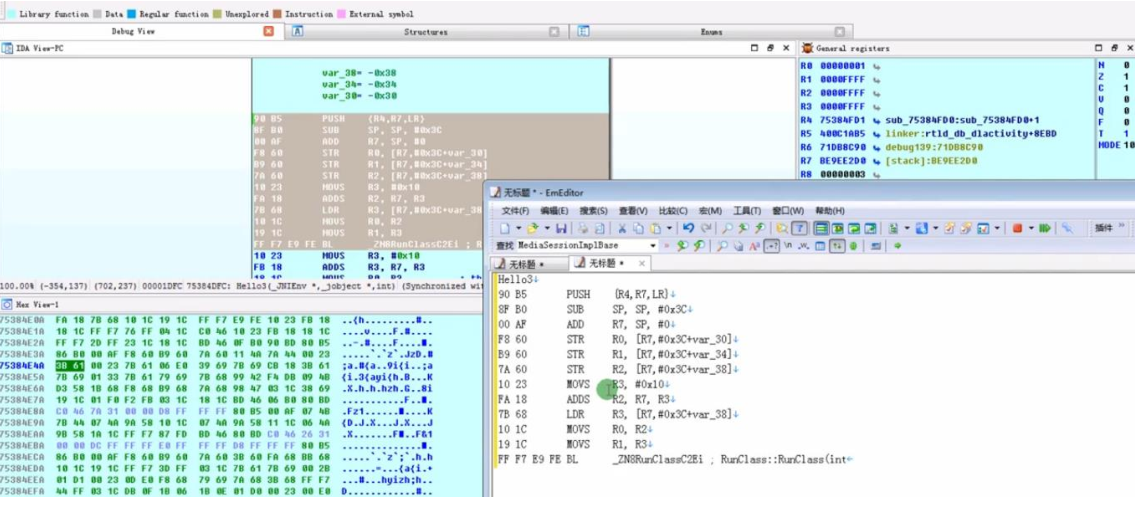The width and height of the screenshot is (1135, 510).
Task: Open the 搜索(S) menu
Action: pos(594,211)
